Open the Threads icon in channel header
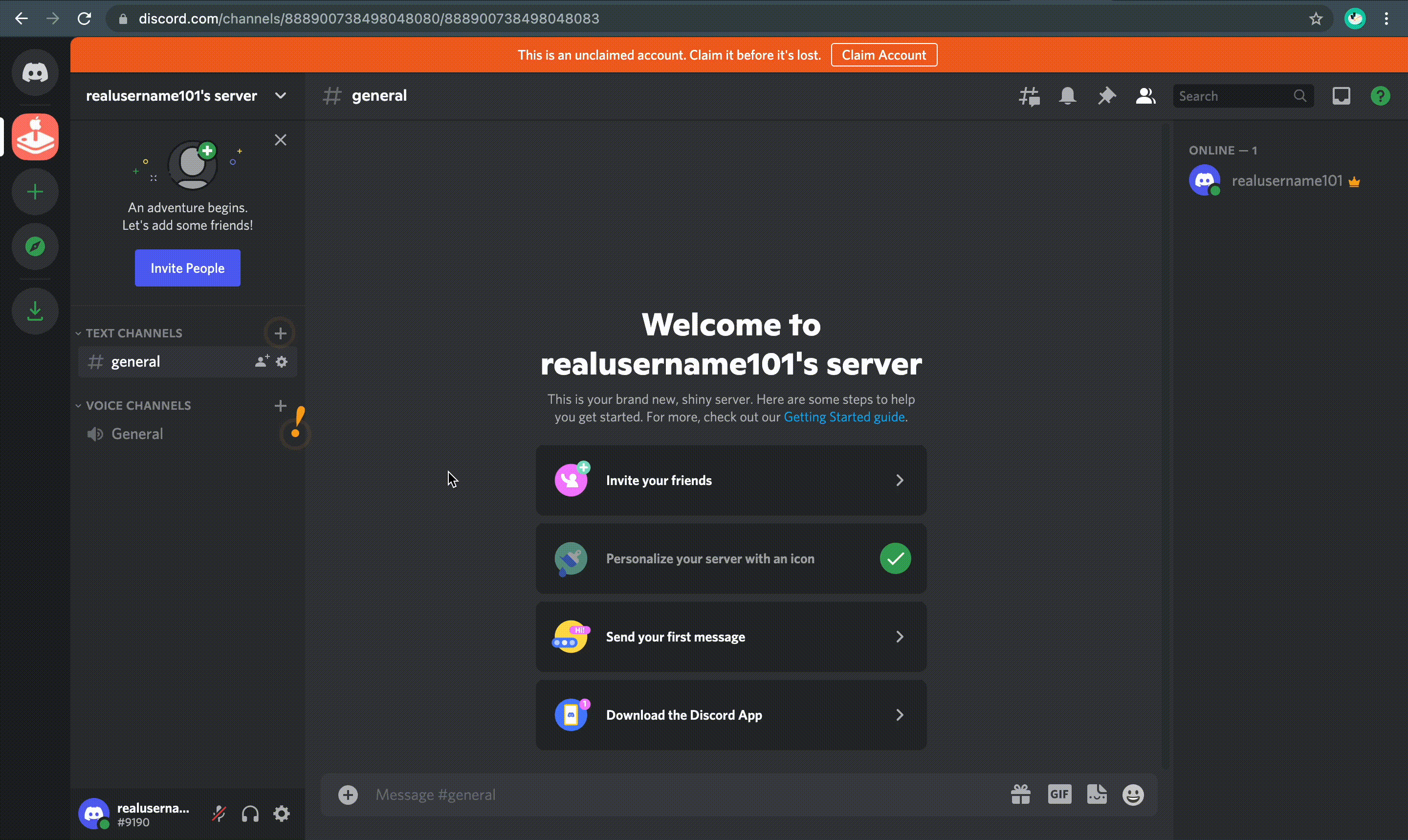The image size is (1408, 840). (1030, 96)
